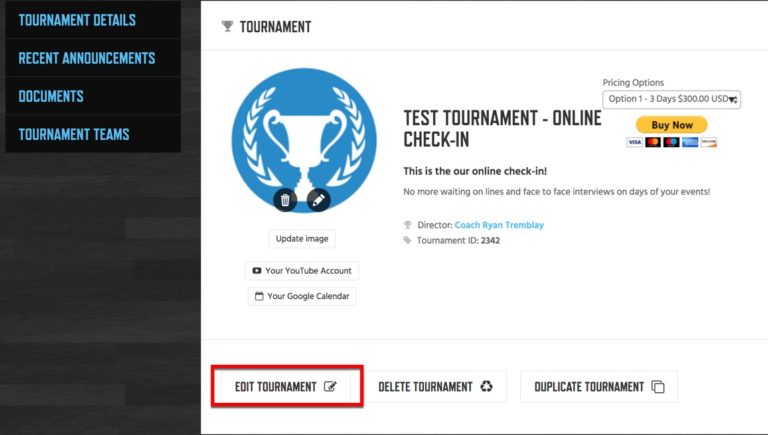Open Coach Ryan Tremblay director link

499,225
